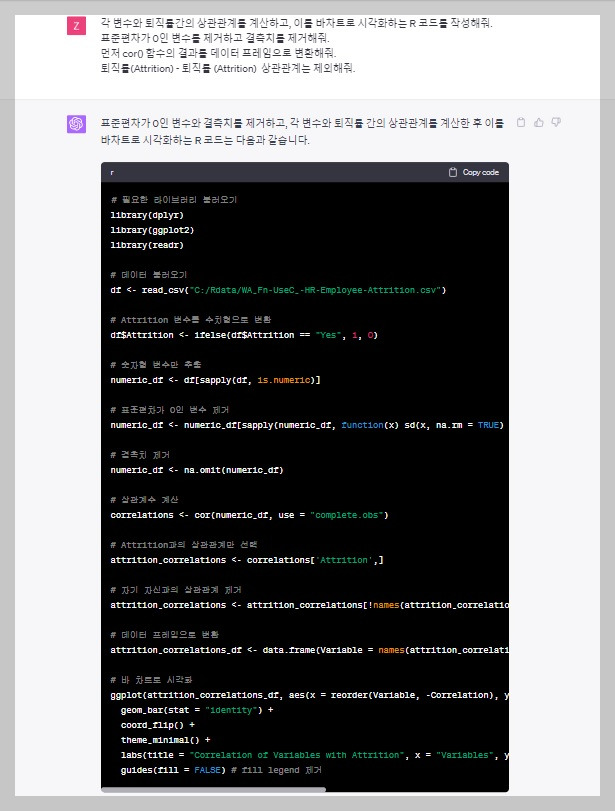Click the library(dplyr) code line
The image size is (615, 811).
pyautogui.click(x=147, y=215)
